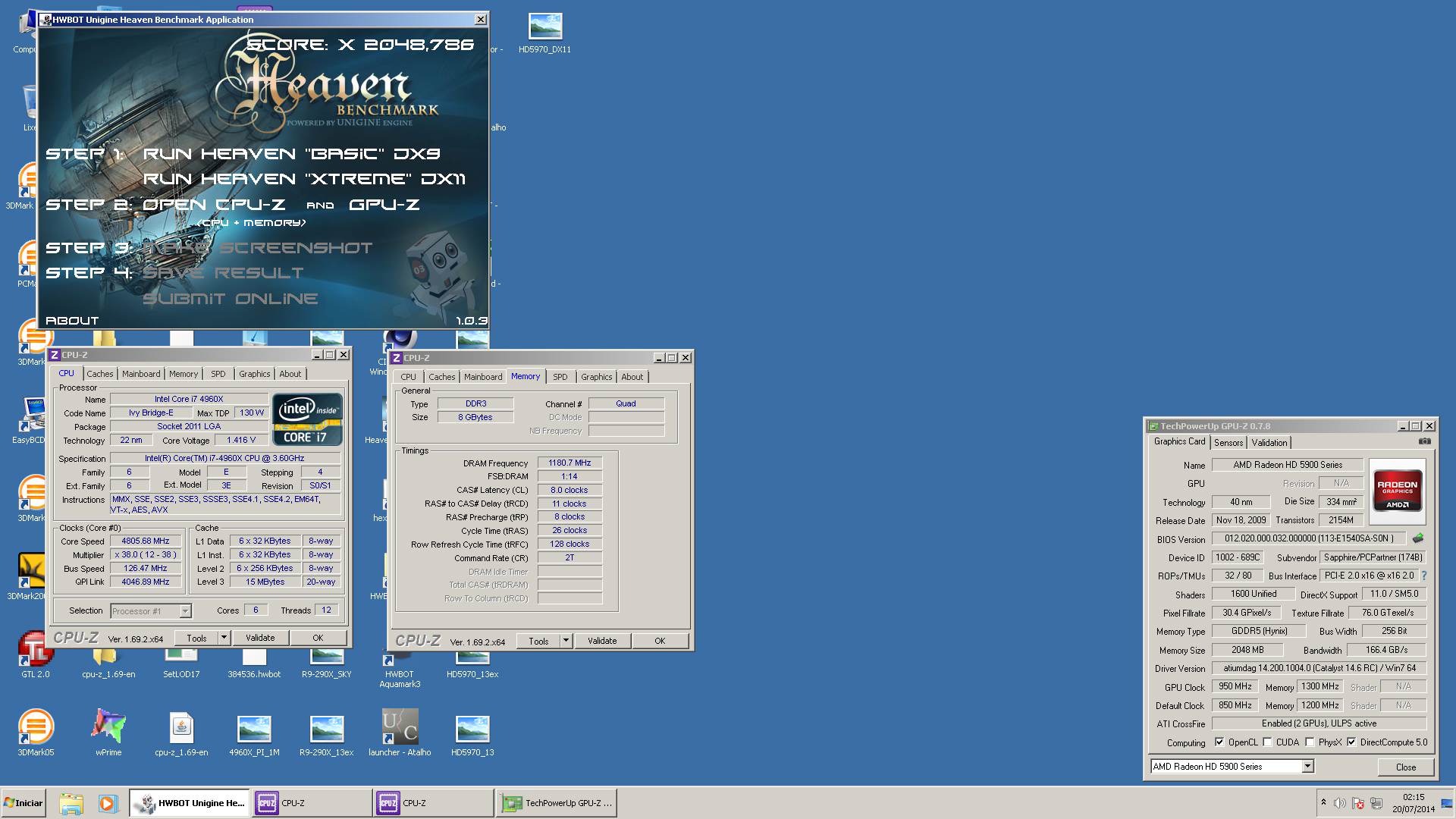
Task: Click the Close button in GPU-Z
Action: [1406, 767]
